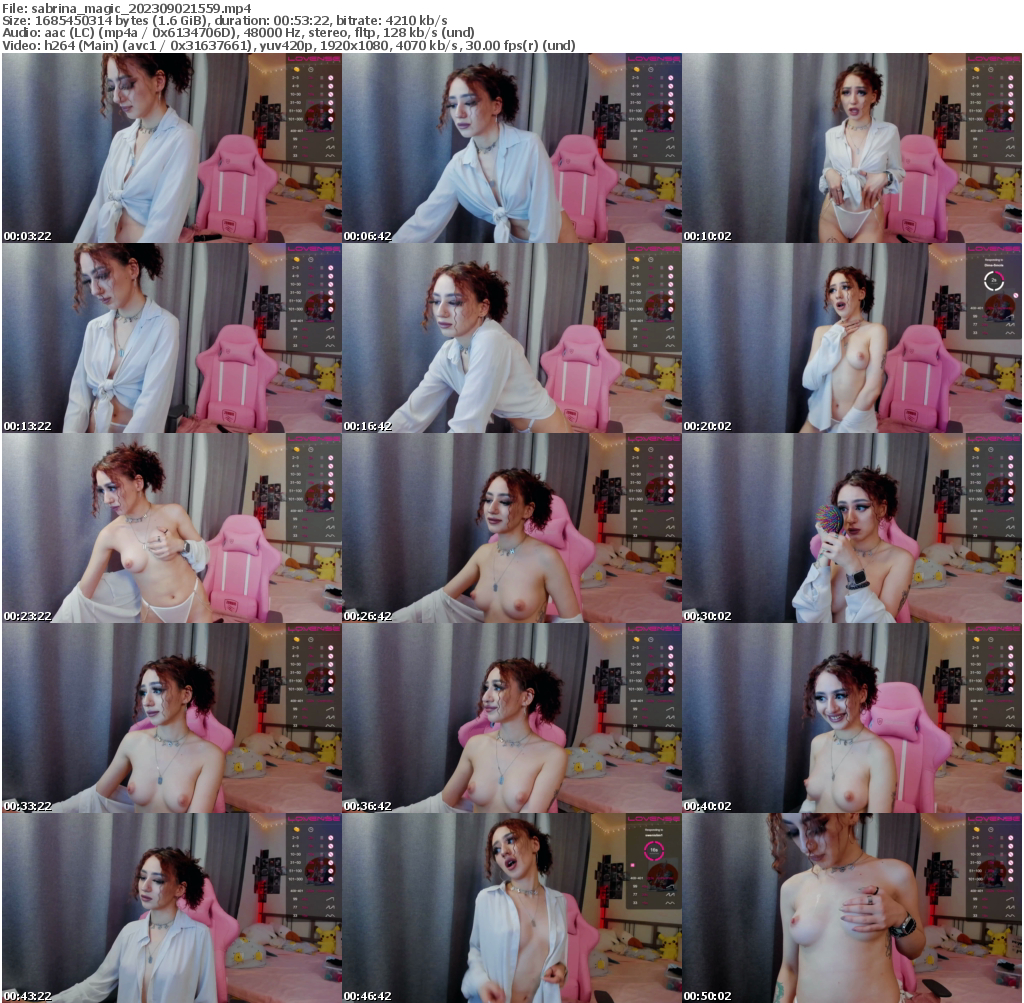Open the thumbnail labeled 00:23:22
This screenshot has width=1024, height=1003.
171,528
